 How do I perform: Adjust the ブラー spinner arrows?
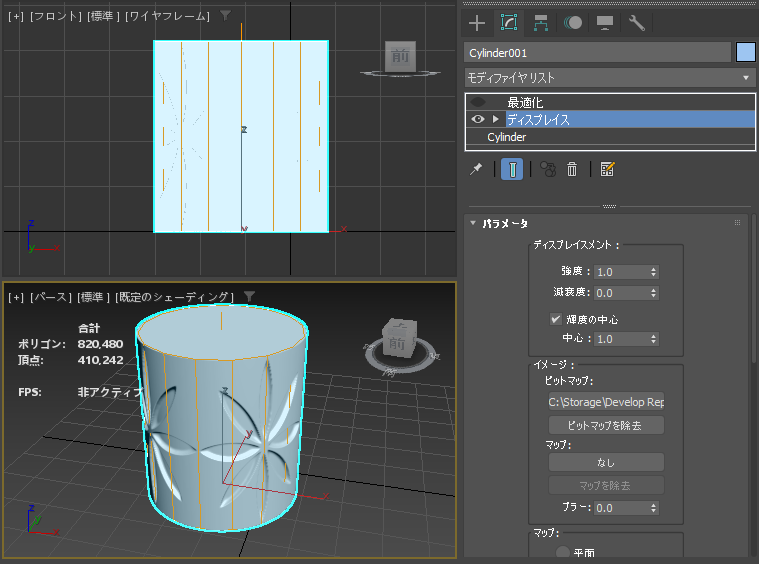tap(653, 508)
